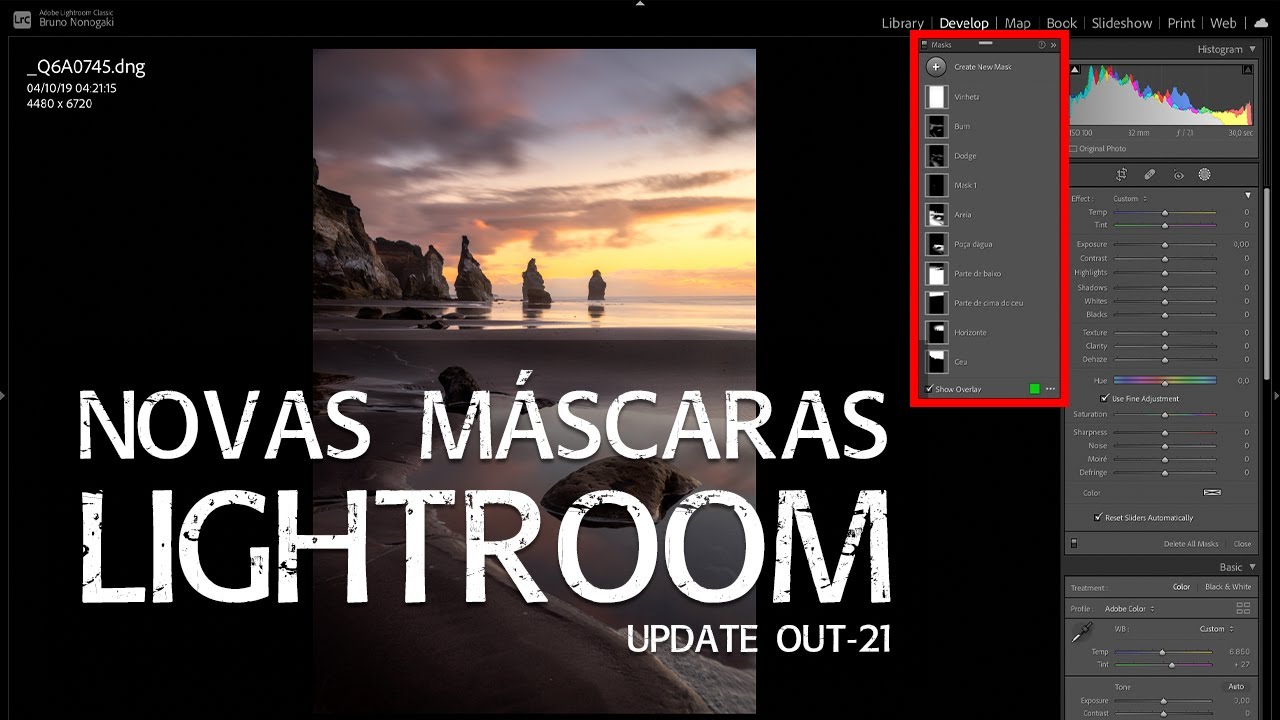Click the Basic panel Tint slider handle
1280x720 pixels.
coord(1171,665)
